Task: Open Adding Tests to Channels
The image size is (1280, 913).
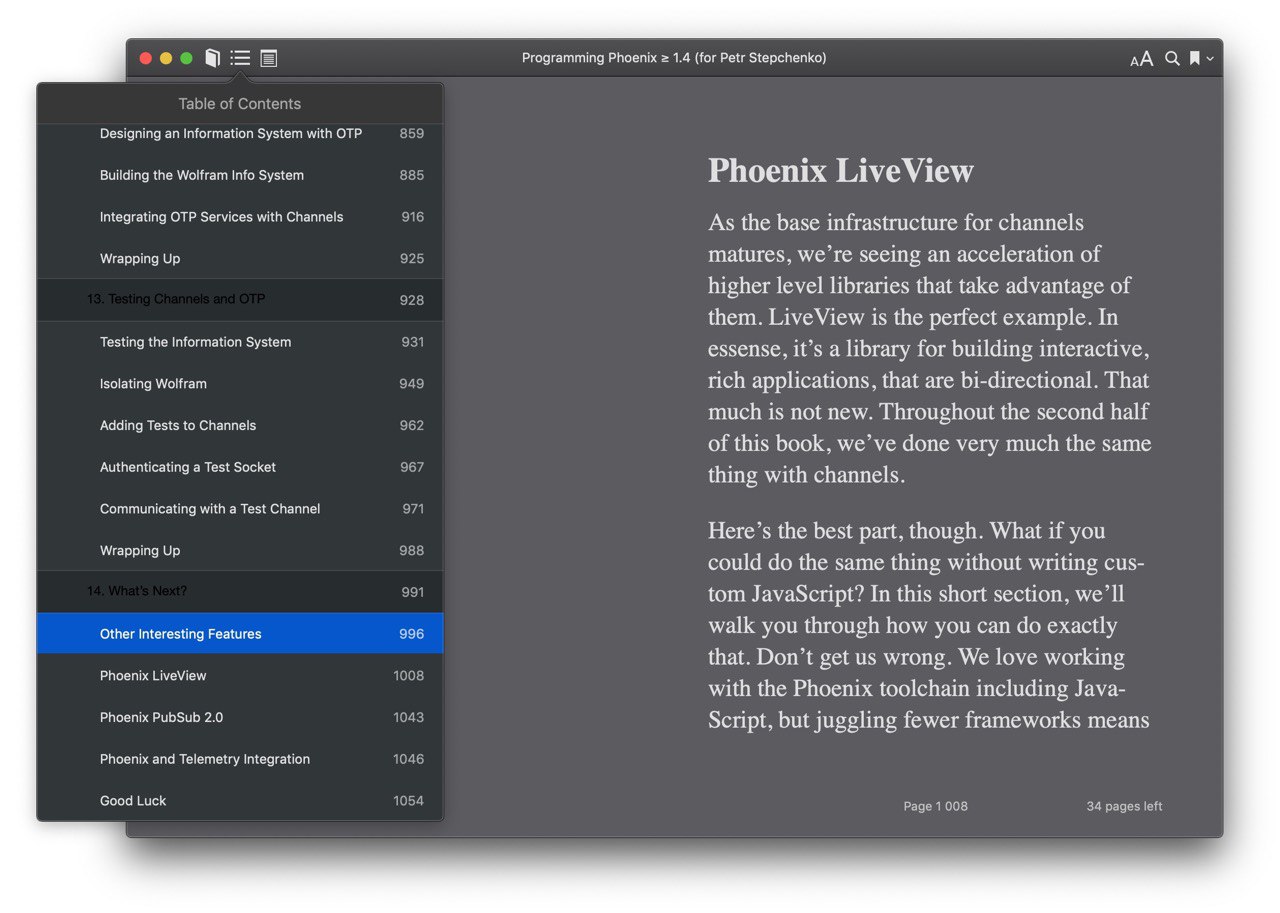Action: (240, 426)
